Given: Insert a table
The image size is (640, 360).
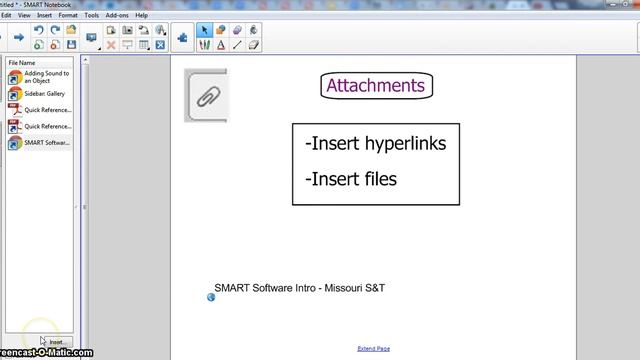Looking at the screenshot, I should pyautogui.click(x=144, y=45).
